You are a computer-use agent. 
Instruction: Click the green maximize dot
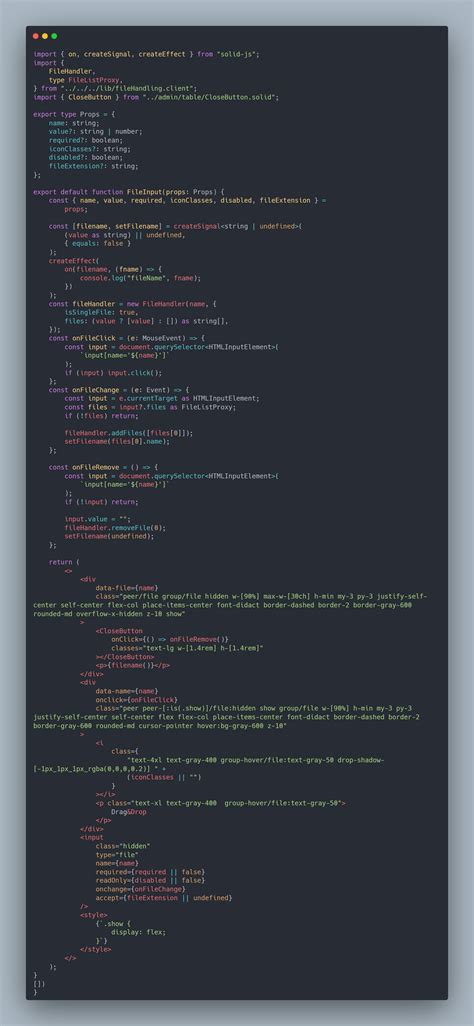tap(54, 36)
